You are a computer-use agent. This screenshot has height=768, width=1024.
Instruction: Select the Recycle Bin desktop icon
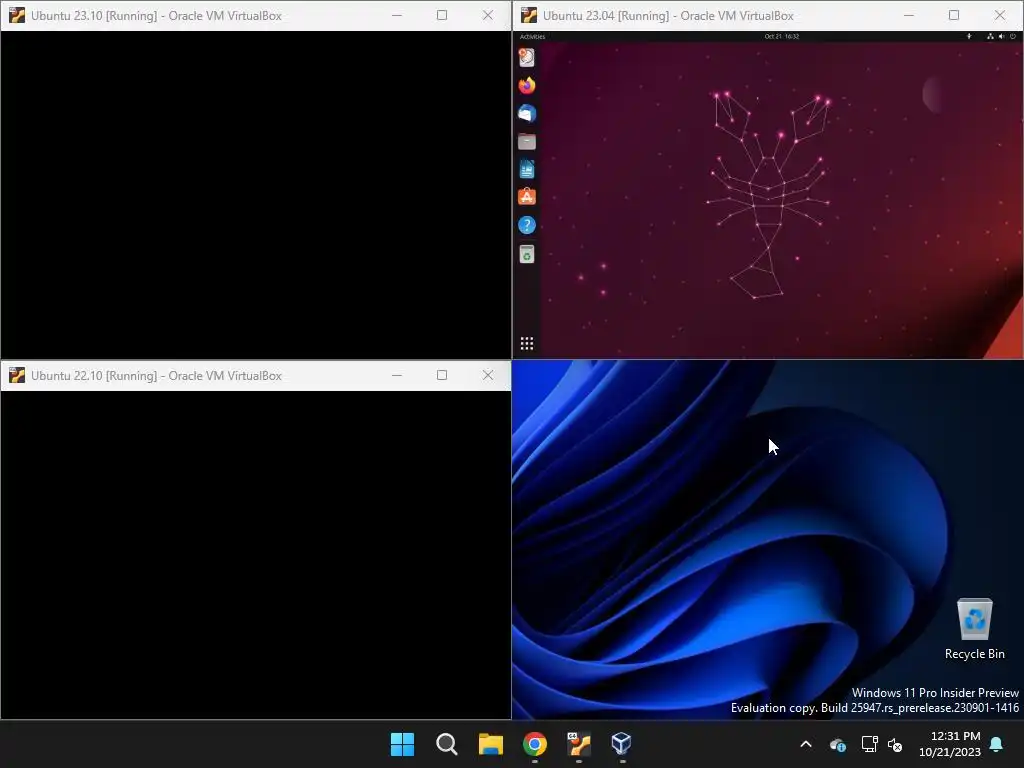pyautogui.click(x=974, y=628)
